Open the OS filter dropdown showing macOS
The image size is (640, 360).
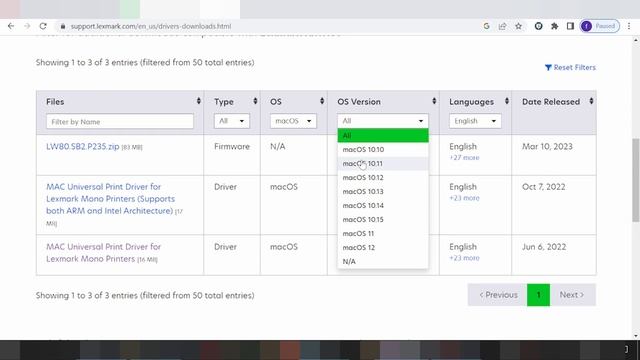pos(293,121)
